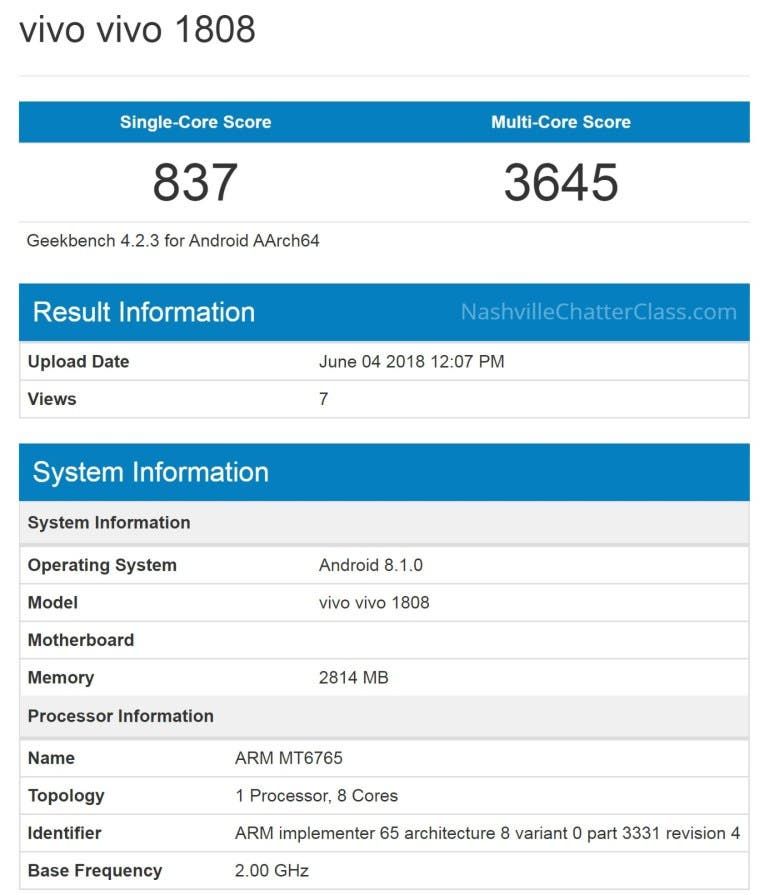Click the page title vivo vivo 1808
768x895 pixels.
138,29
